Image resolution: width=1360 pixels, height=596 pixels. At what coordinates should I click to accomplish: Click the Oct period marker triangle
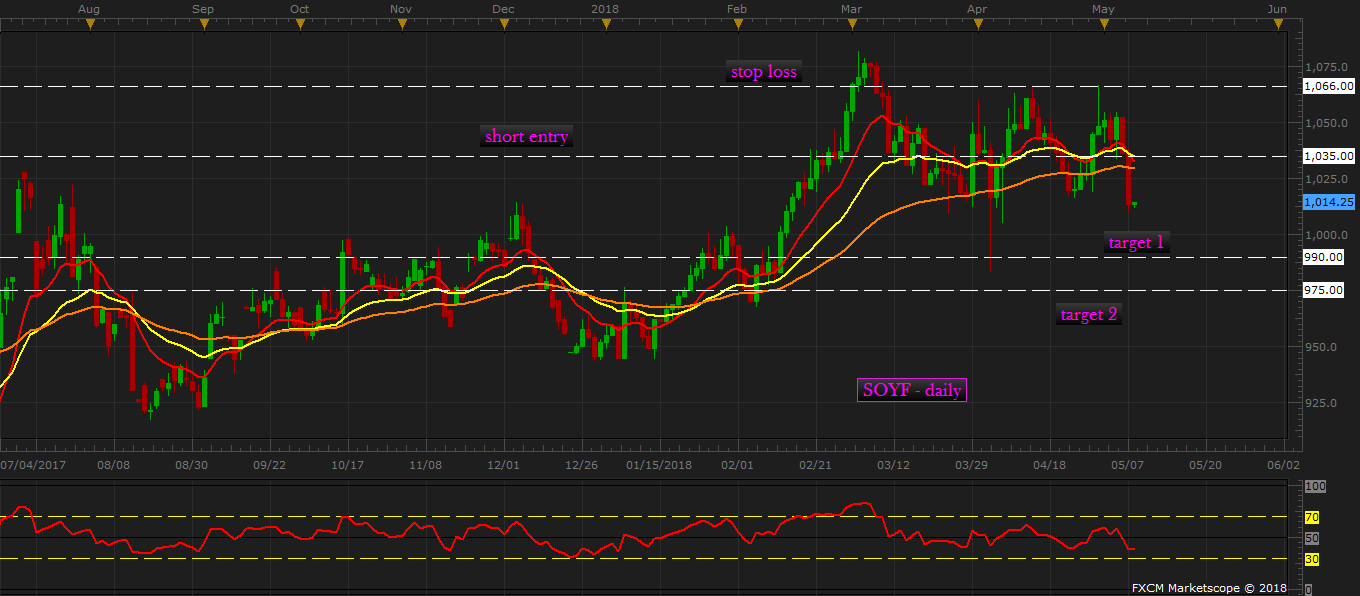300,24
